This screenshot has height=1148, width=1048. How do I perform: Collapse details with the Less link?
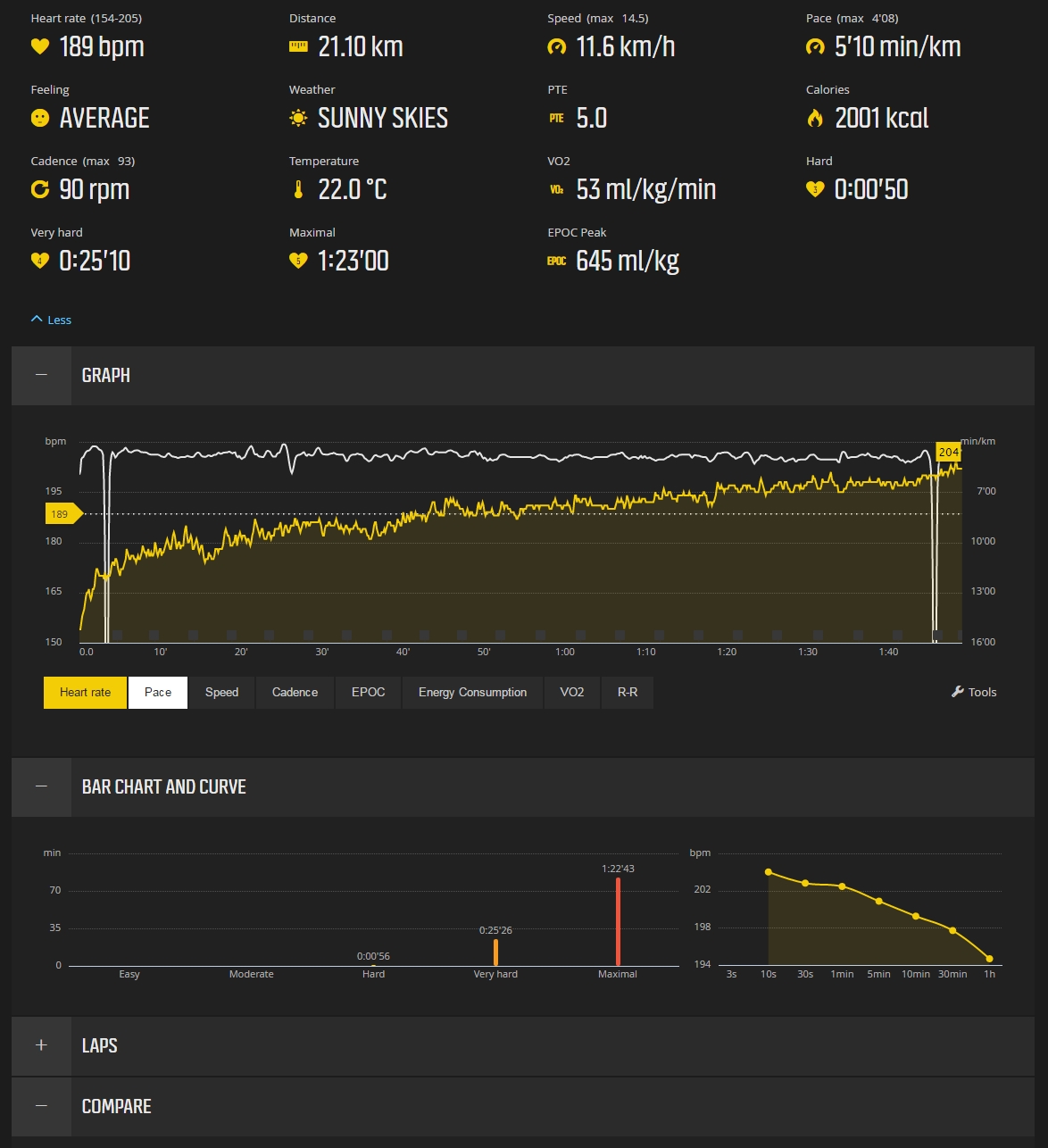point(51,320)
